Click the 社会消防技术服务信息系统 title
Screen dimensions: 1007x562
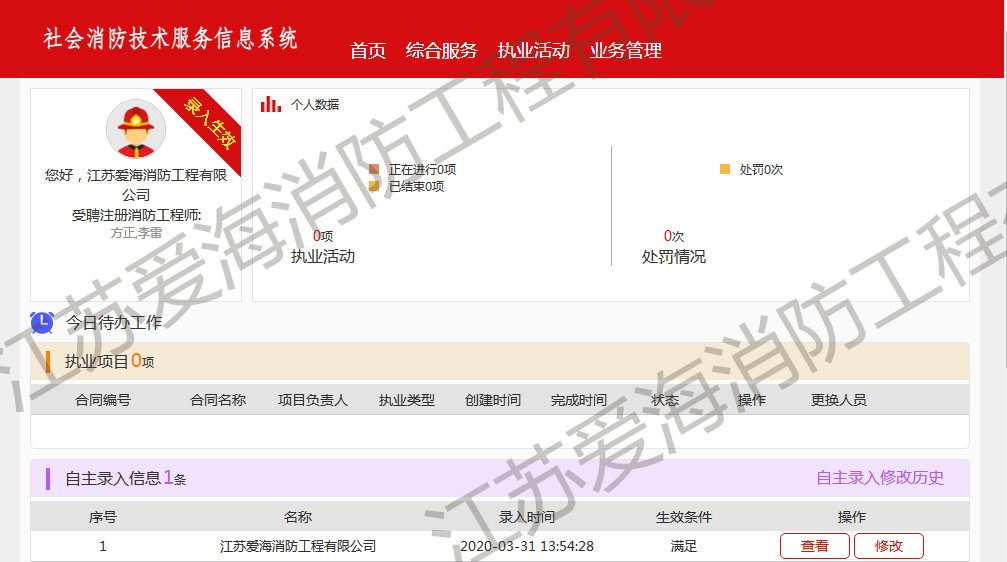pyautogui.click(x=170, y=39)
